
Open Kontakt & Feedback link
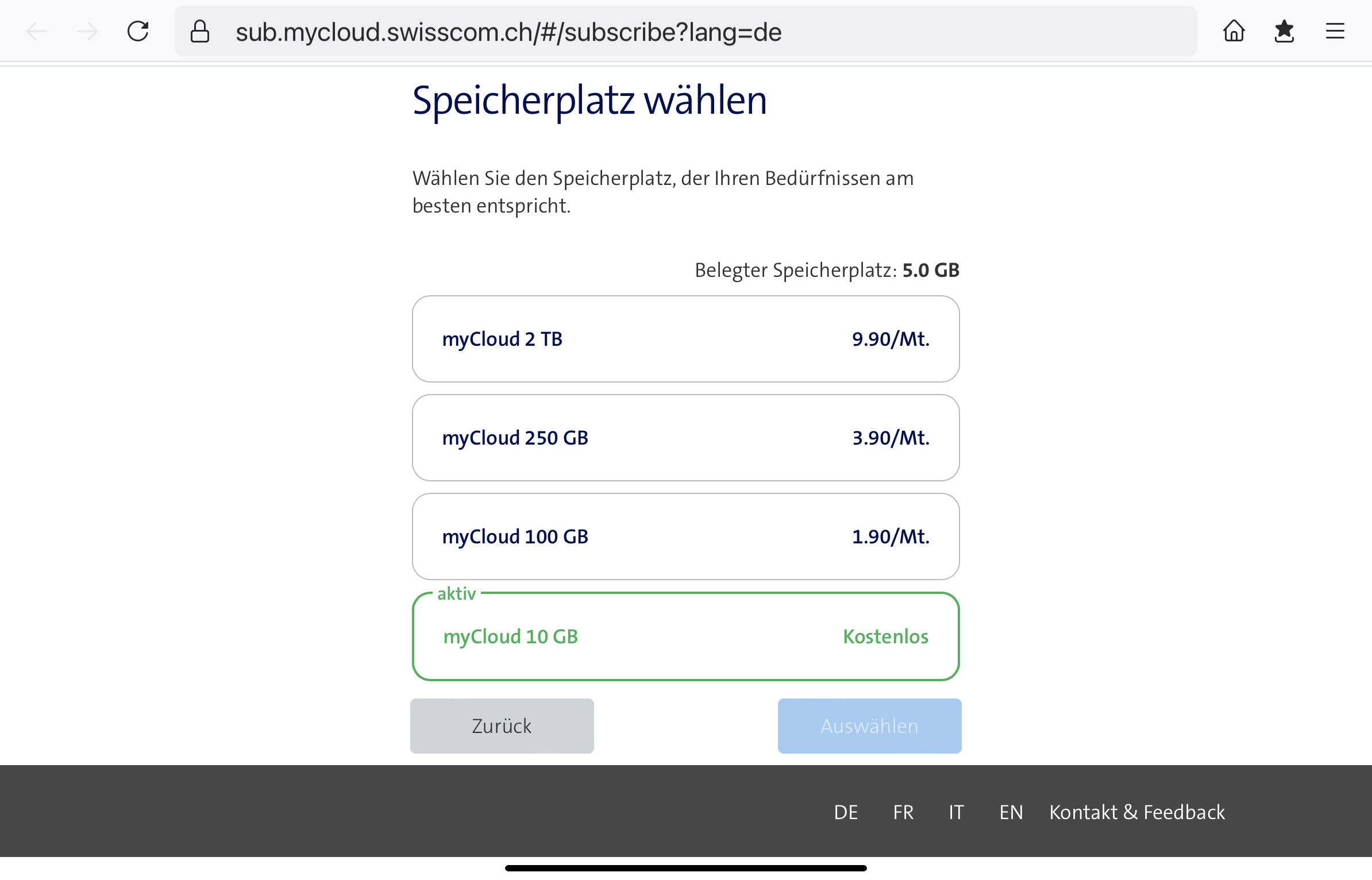1137,812
